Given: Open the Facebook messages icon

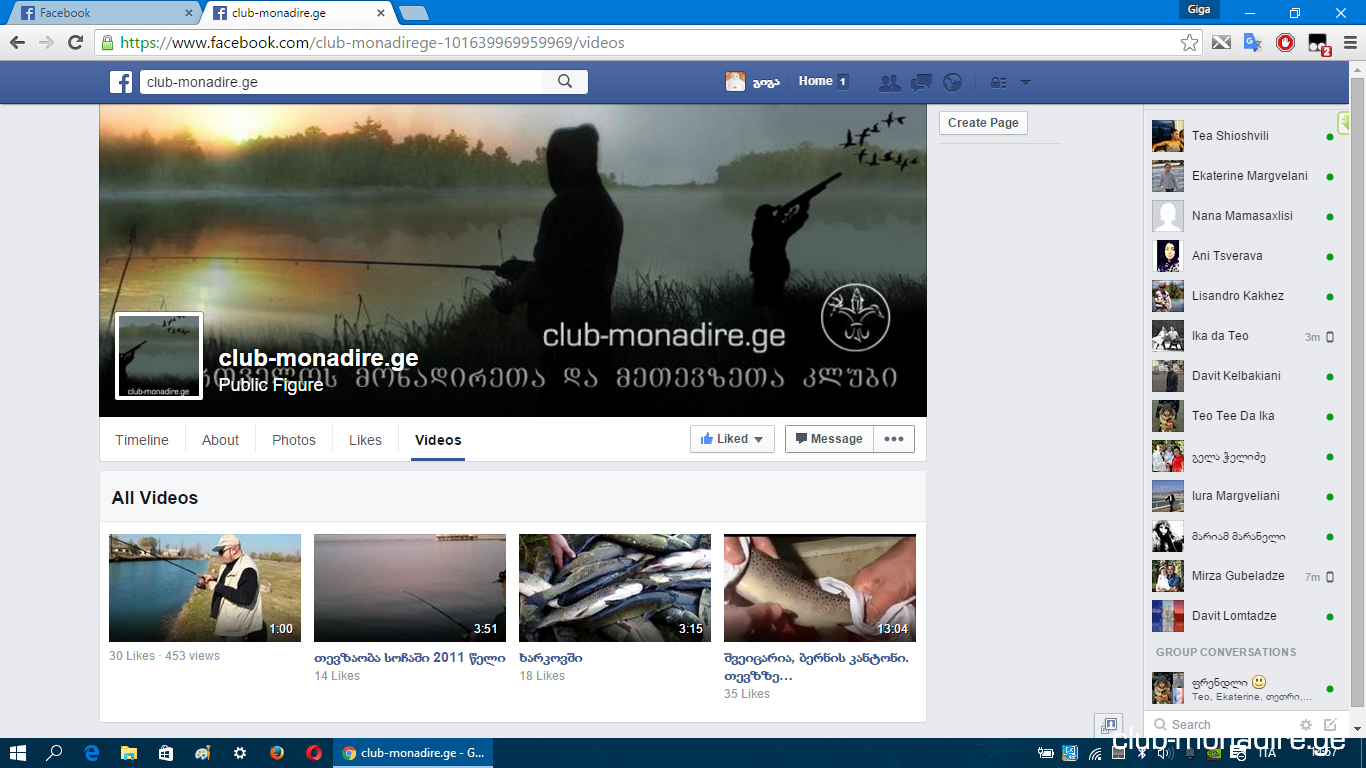Looking at the screenshot, I should click(921, 83).
